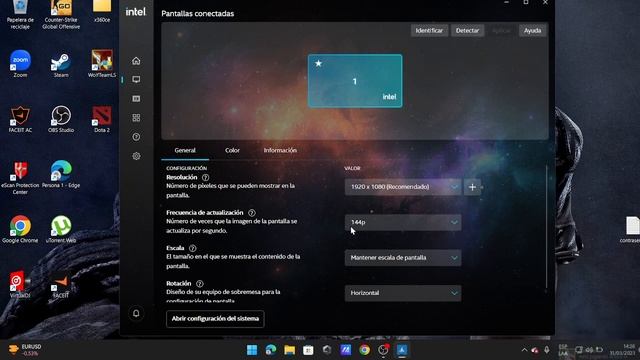Open the Steam desktop shortcut
The width and height of the screenshot is (640, 360).
click(61, 64)
